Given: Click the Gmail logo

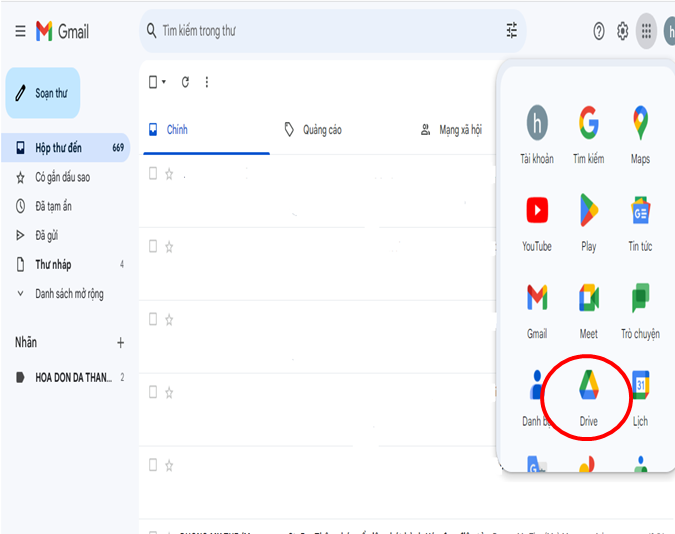Looking at the screenshot, I should [62, 31].
